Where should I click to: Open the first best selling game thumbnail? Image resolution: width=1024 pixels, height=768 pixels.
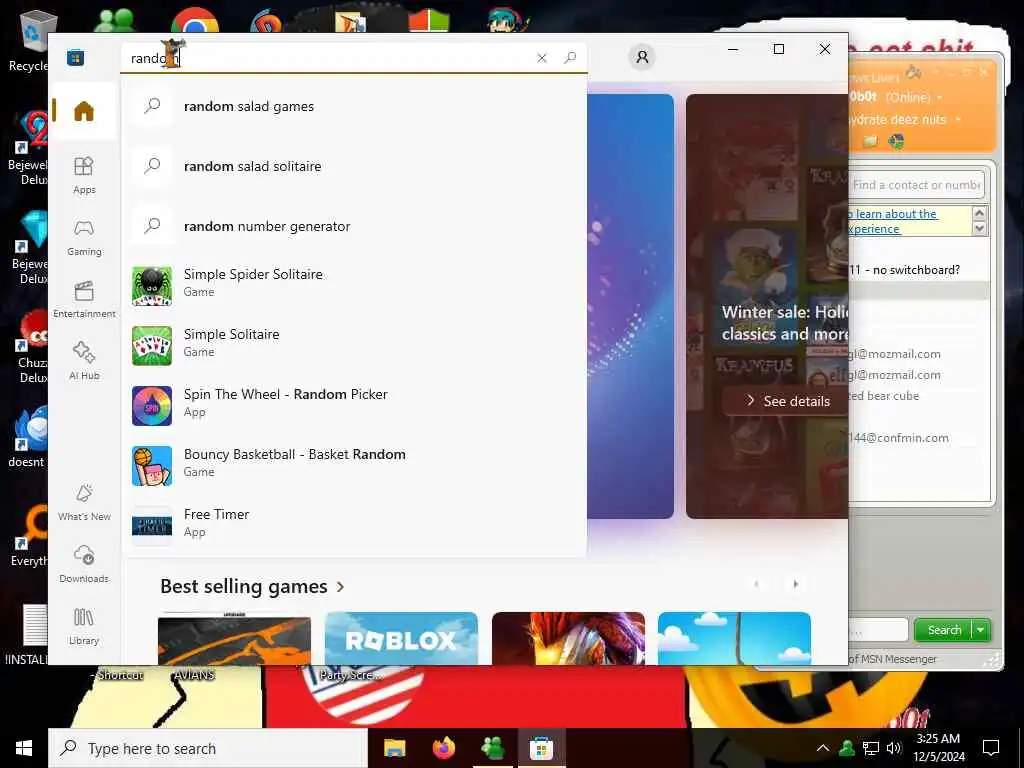click(x=234, y=638)
